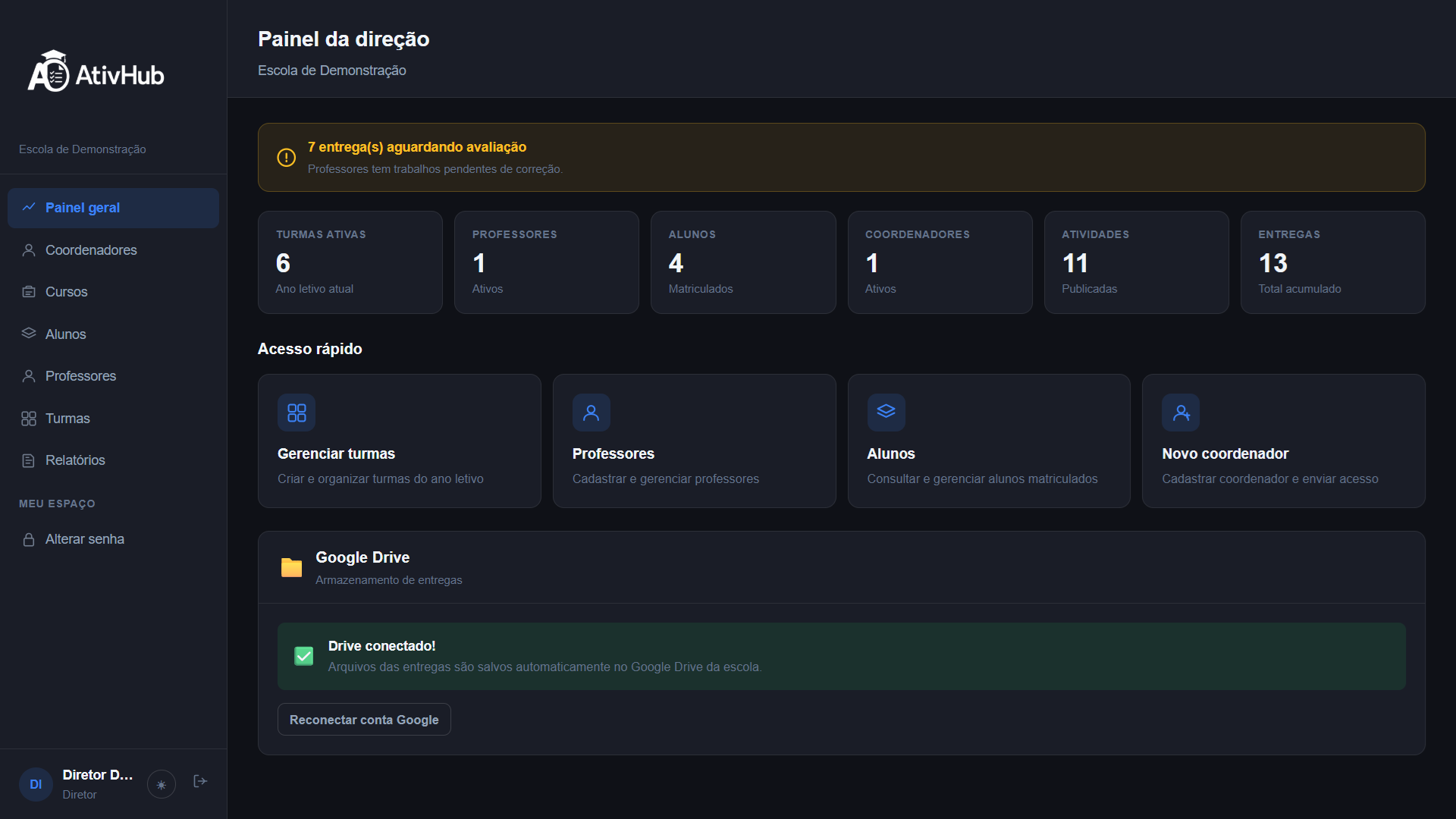The width and height of the screenshot is (1456, 819).
Task: Click the green Drive conectado check icon
Action: 304,656
